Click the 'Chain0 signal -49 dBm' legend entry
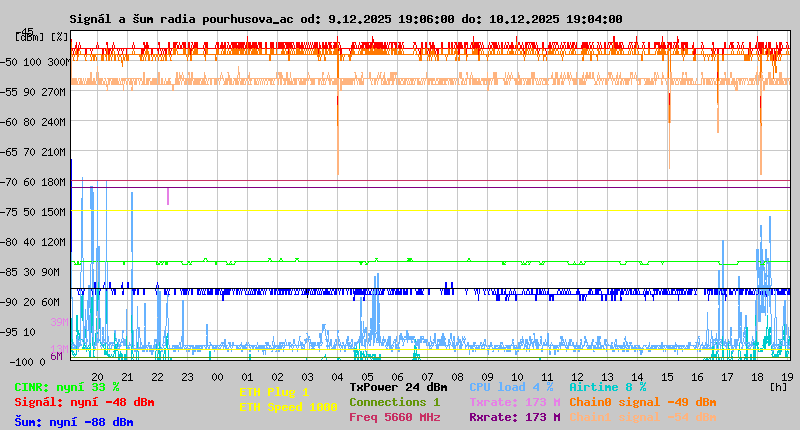Screen dimensions: 800x430 pyautogui.click(x=642, y=402)
